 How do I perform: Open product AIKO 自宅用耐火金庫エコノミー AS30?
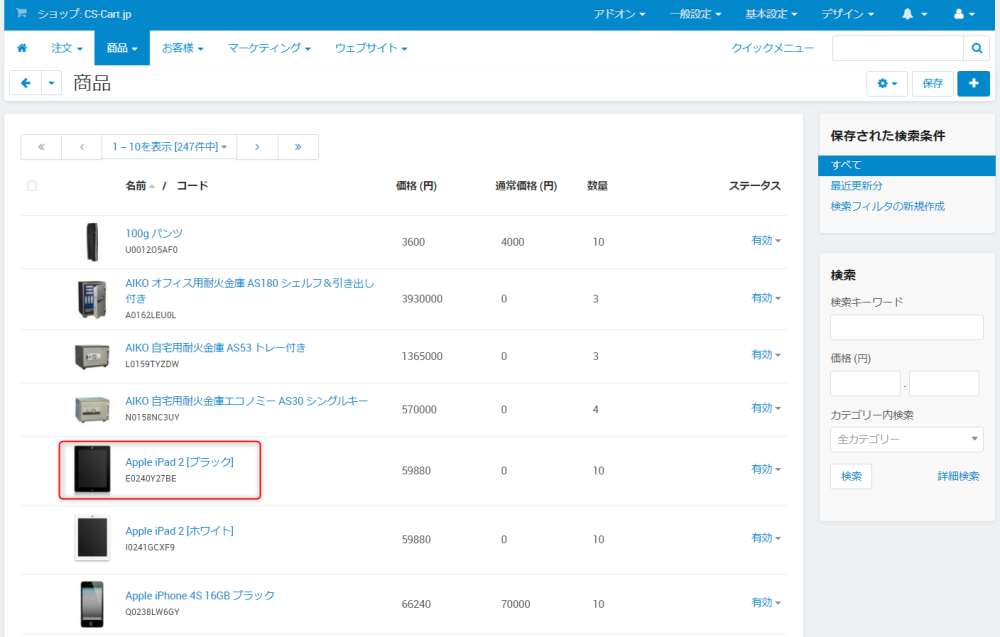point(246,401)
